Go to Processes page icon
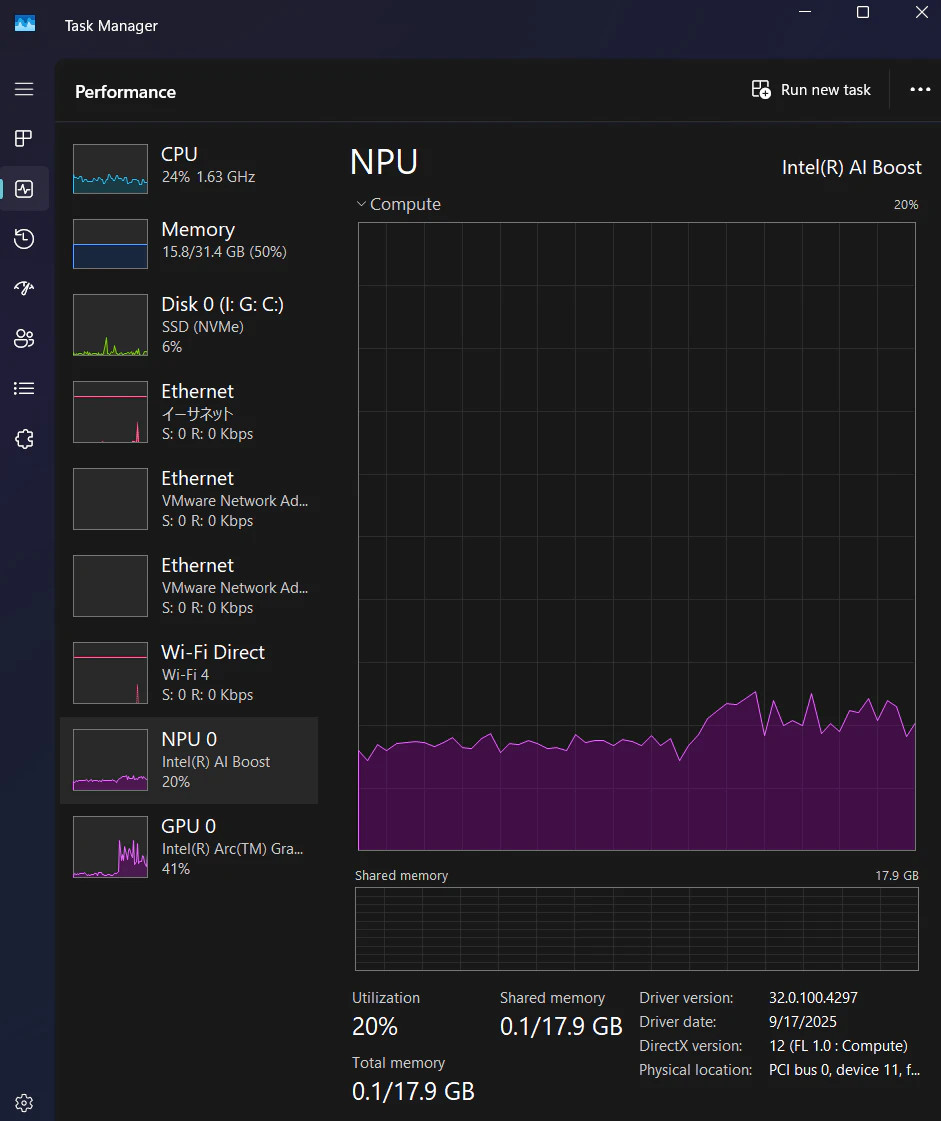Viewport: 941px width, 1121px height. click(24, 138)
